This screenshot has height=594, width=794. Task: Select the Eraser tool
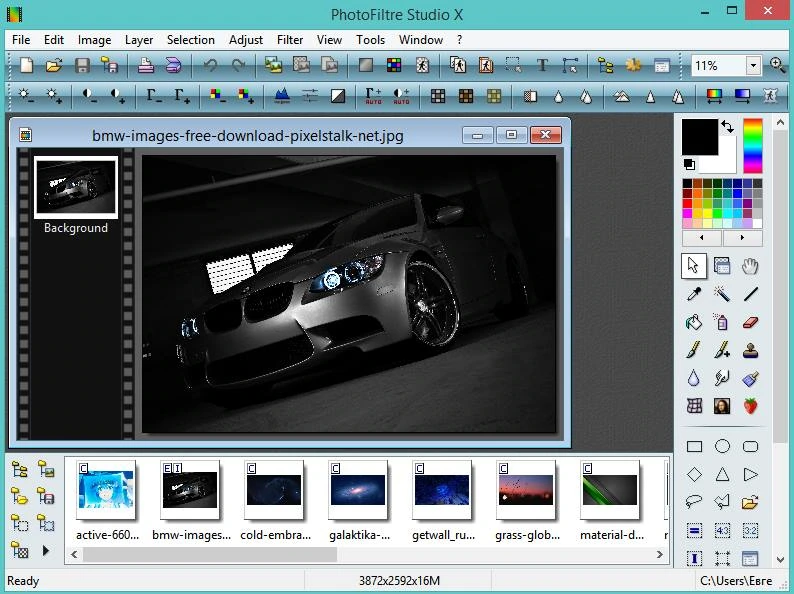[750, 322]
